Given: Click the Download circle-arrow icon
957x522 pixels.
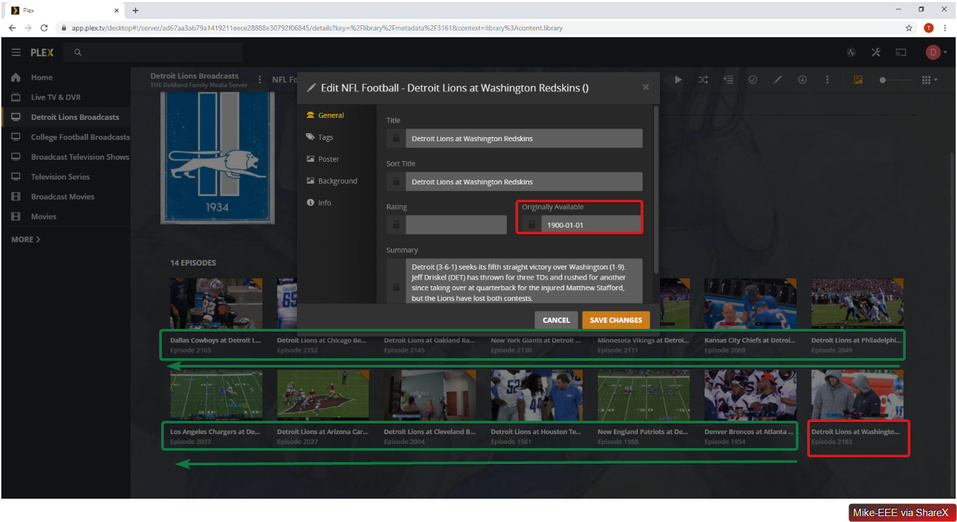Looking at the screenshot, I should [x=803, y=79].
